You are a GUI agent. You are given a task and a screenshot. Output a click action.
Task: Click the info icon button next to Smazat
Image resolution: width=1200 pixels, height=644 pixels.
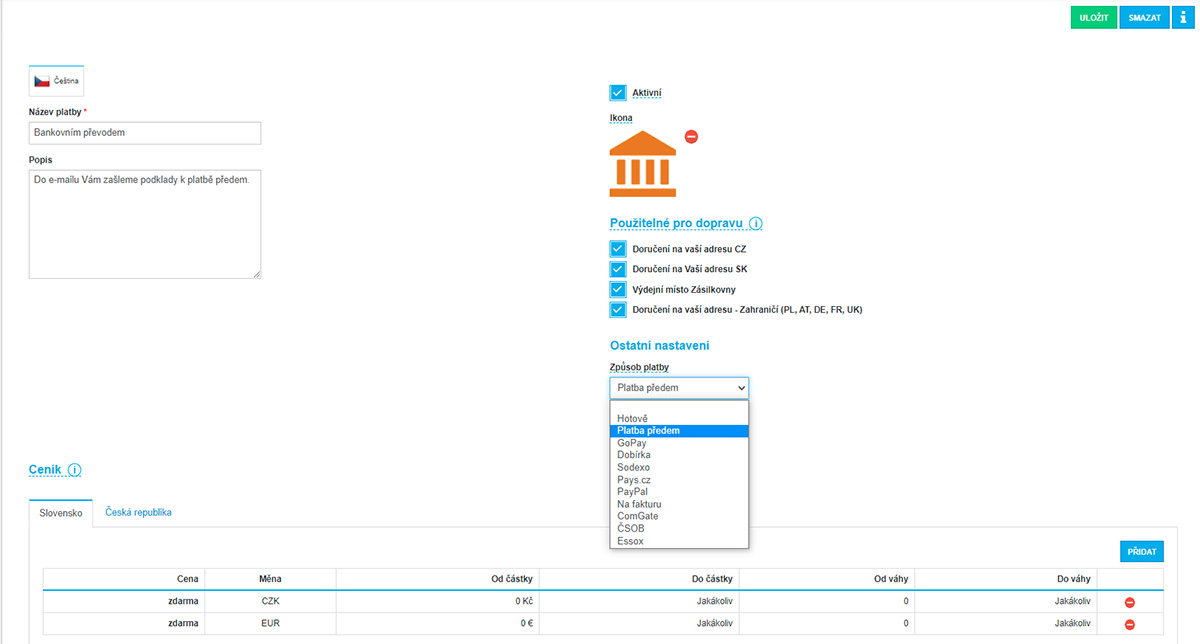click(x=1183, y=18)
